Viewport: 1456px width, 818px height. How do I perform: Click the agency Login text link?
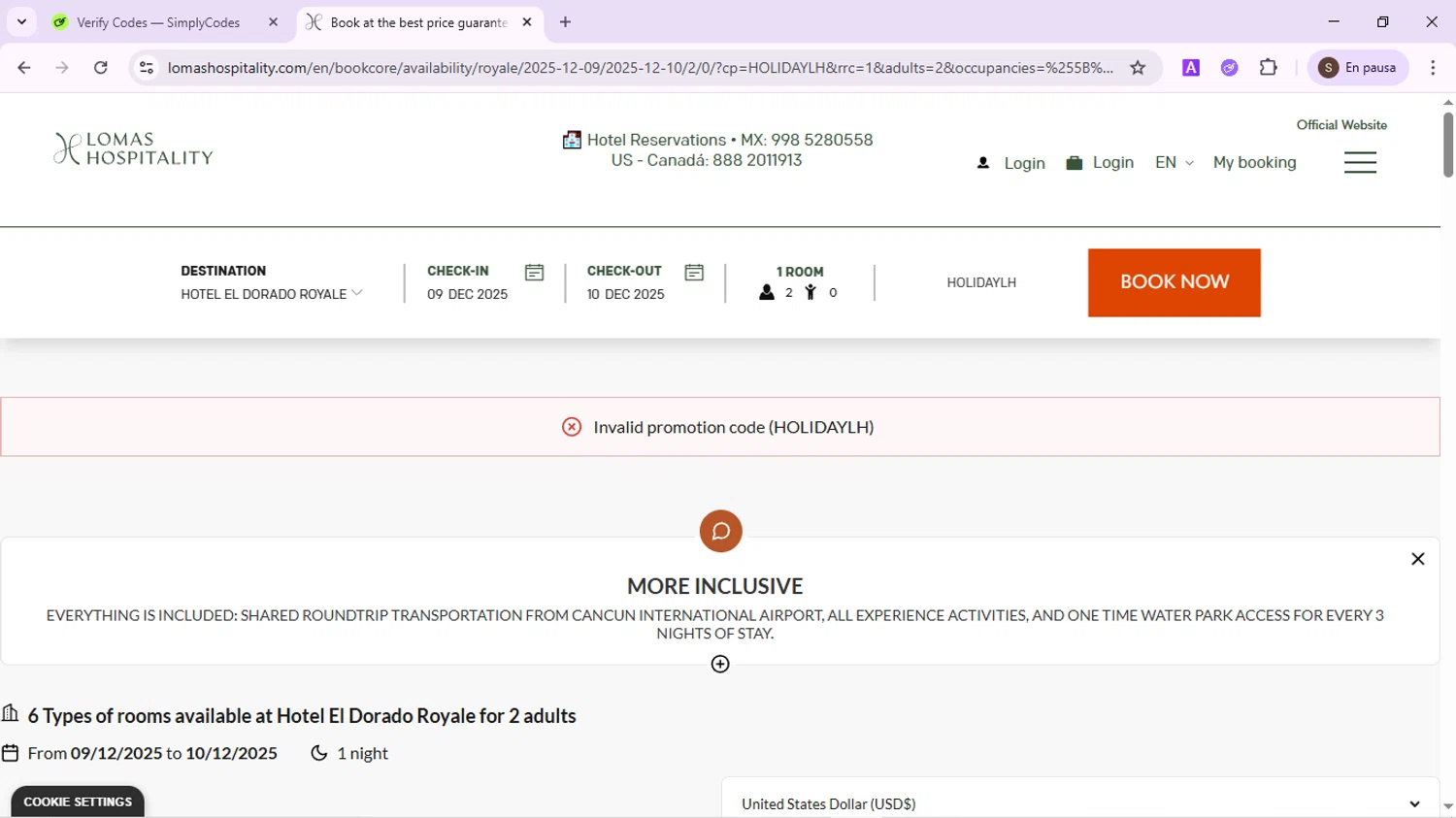[1112, 163]
